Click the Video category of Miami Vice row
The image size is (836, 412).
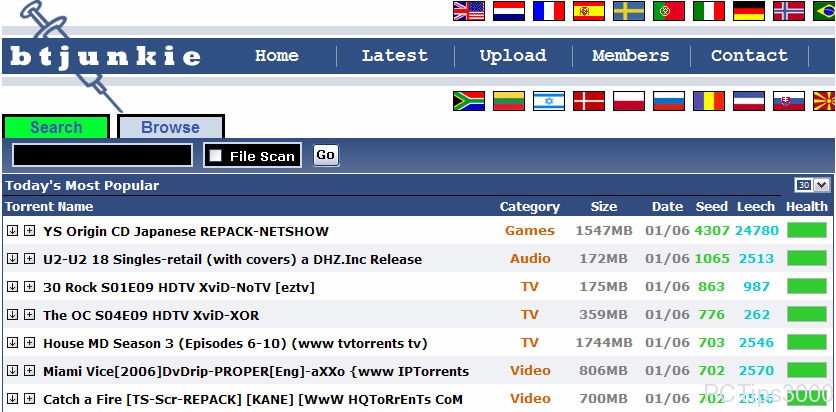530,370
